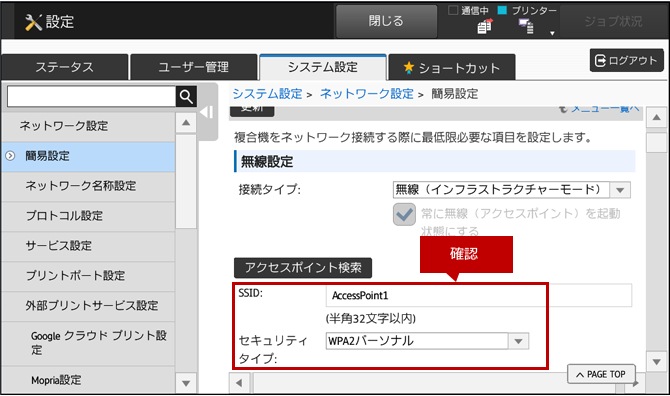The image size is (670, 396).
Task: Click the ジョブ状況 button
Action: (x=614, y=21)
